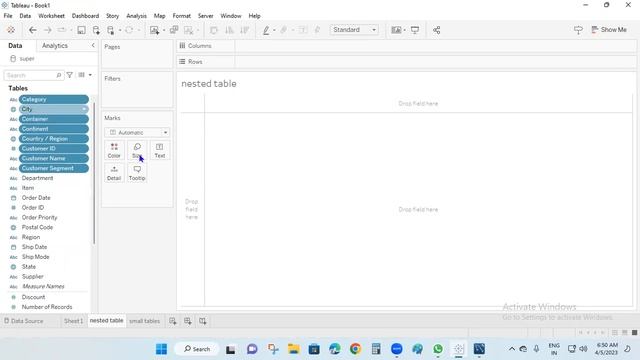Open the Analysis menu
640x360 pixels.
(136, 16)
